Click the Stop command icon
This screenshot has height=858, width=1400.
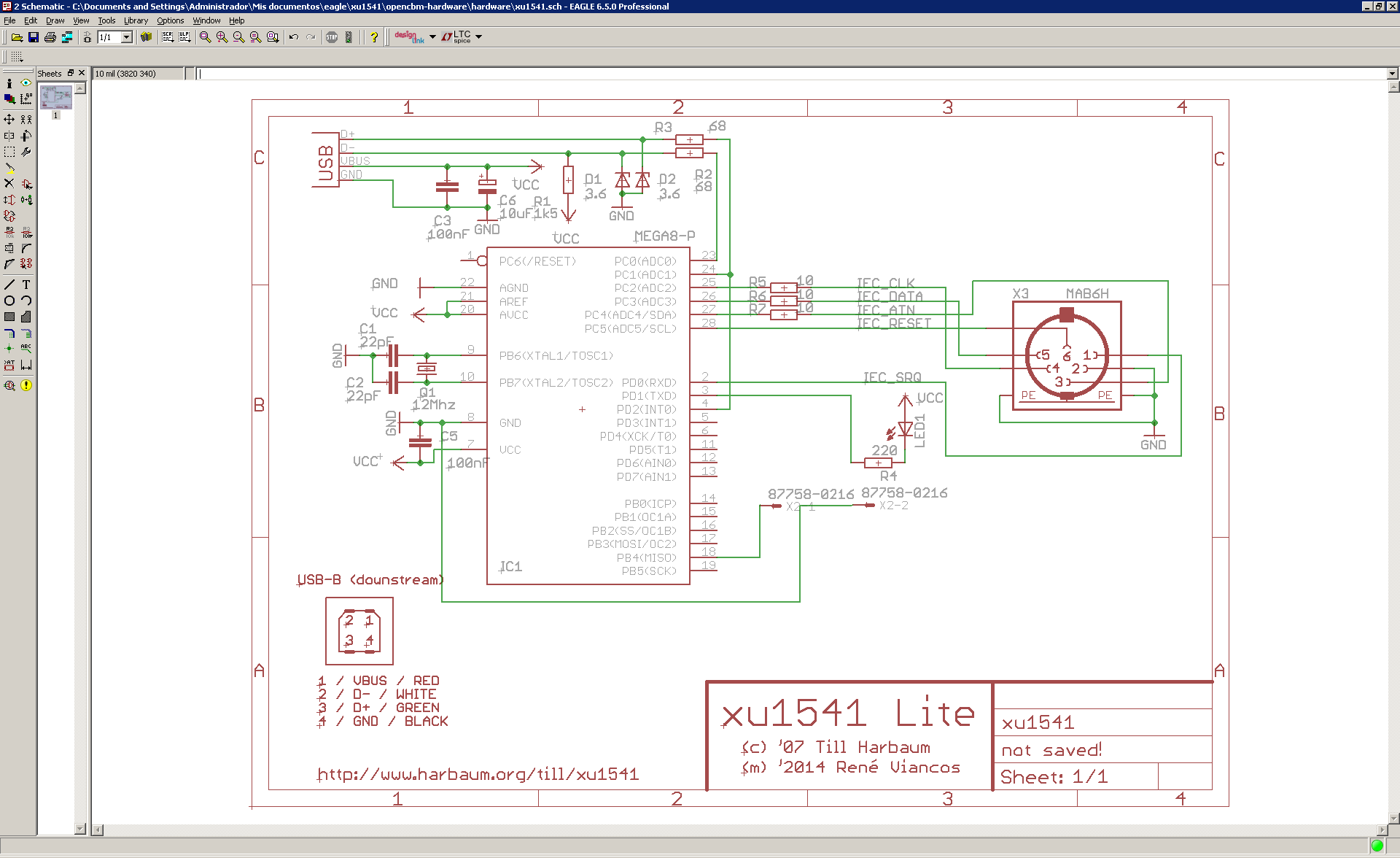coord(332,37)
